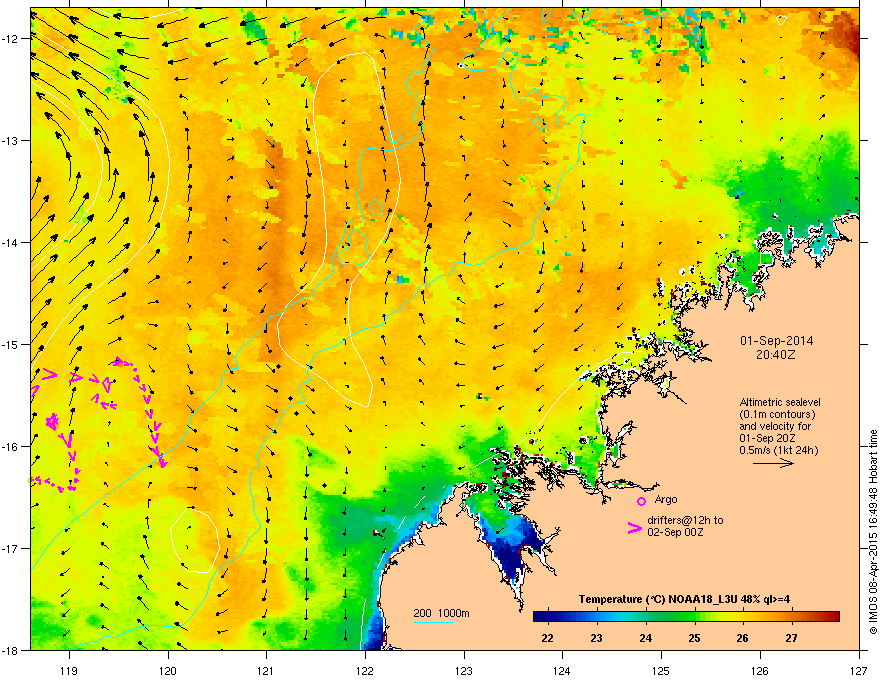The height and width of the screenshot is (680, 880).
Task: Click longitude axis label 126
Action: pyautogui.click(x=760, y=670)
